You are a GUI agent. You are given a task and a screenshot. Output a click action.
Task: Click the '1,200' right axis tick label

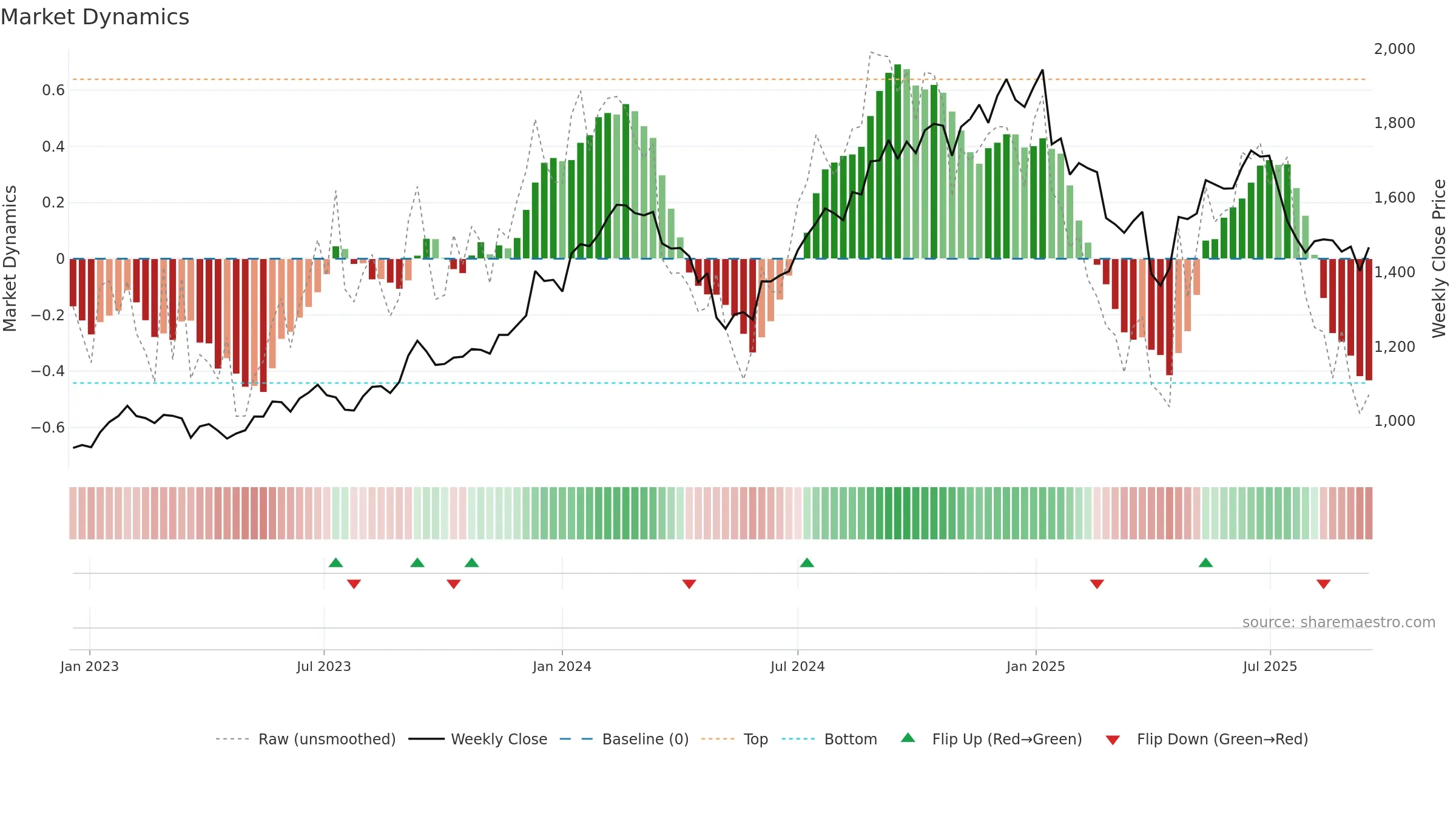(x=1395, y=346)
